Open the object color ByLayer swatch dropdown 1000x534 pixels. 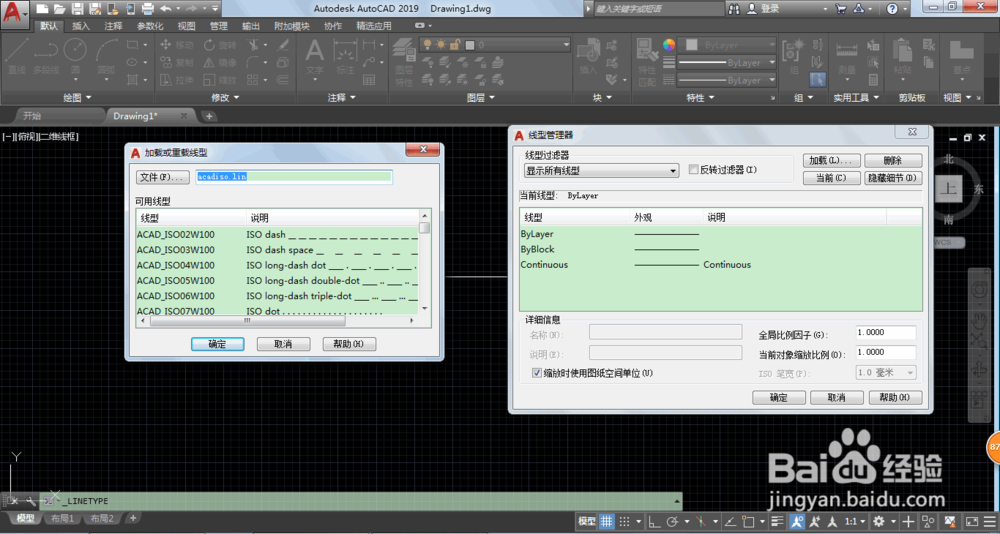pos(727,45)
